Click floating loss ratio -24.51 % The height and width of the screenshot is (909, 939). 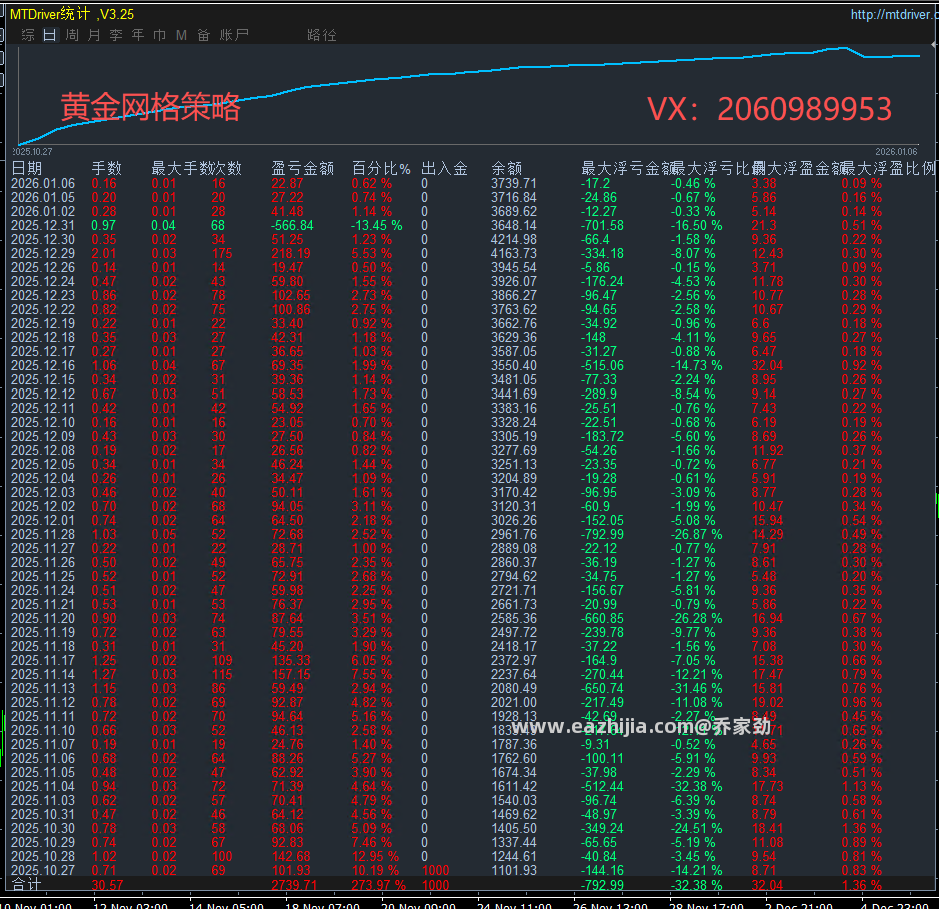[696, 828]
